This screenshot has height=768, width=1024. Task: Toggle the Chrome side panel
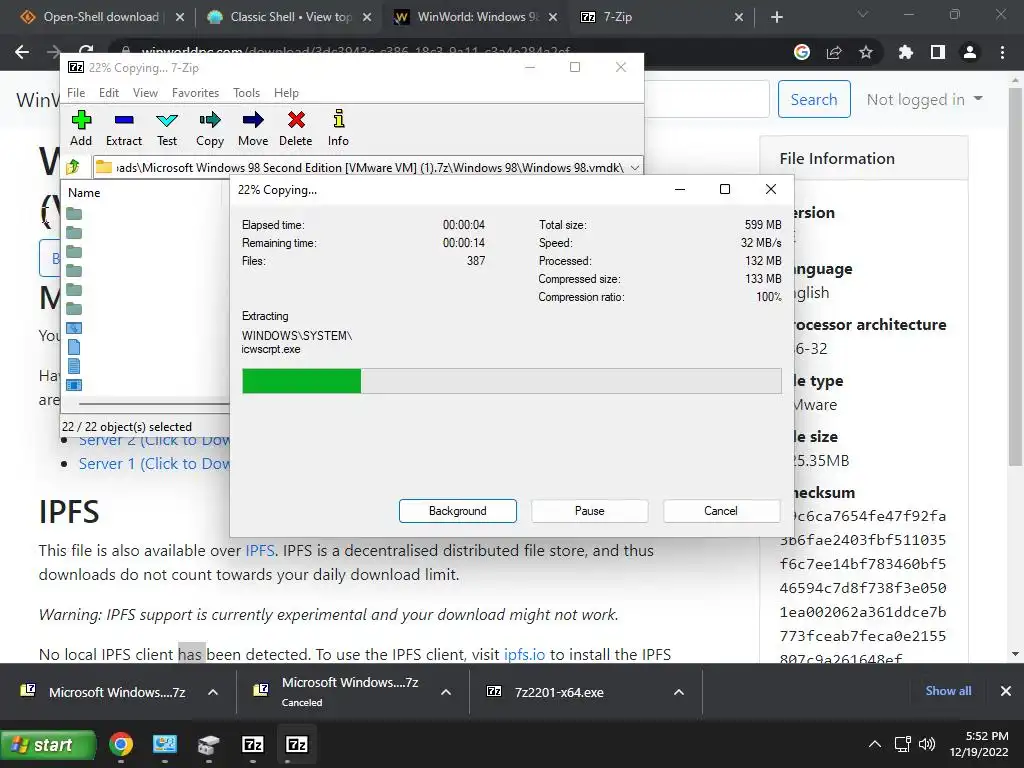[938, 52]
